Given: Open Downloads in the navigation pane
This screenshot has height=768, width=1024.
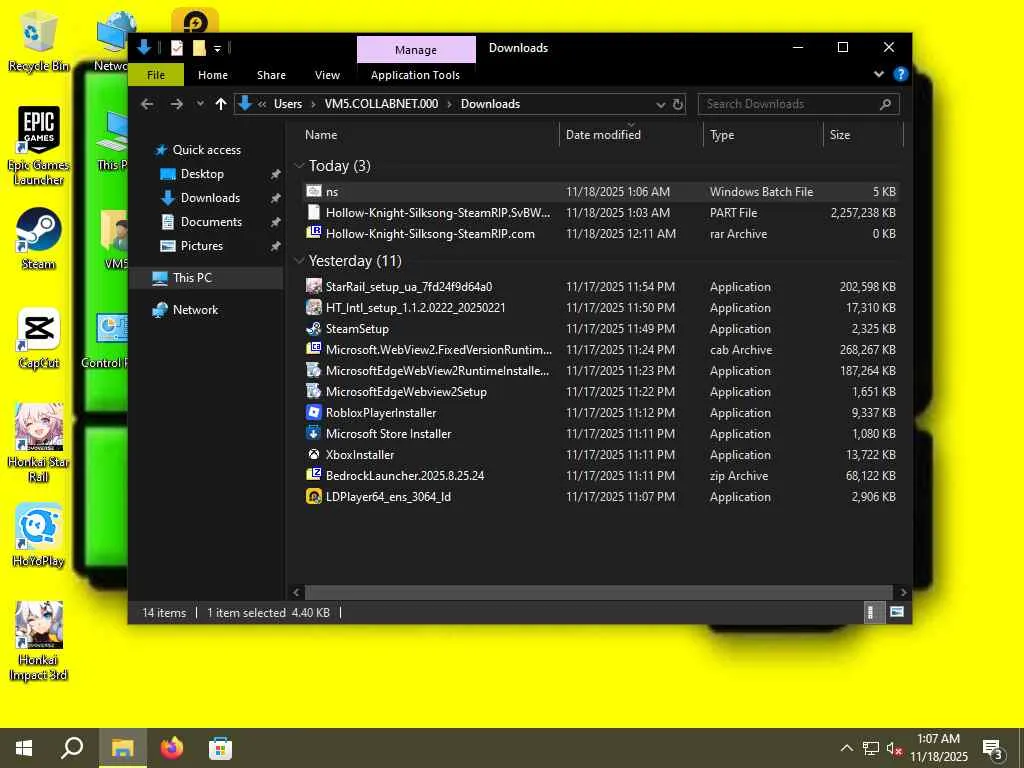Looking at the screenshot, I should click(x=210, y=198).
